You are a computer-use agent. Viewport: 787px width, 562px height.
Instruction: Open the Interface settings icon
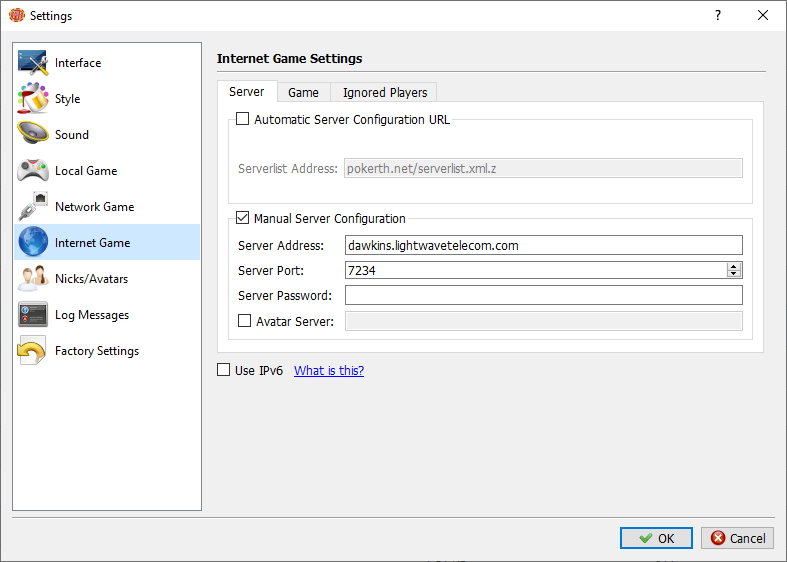pos(33,63)
